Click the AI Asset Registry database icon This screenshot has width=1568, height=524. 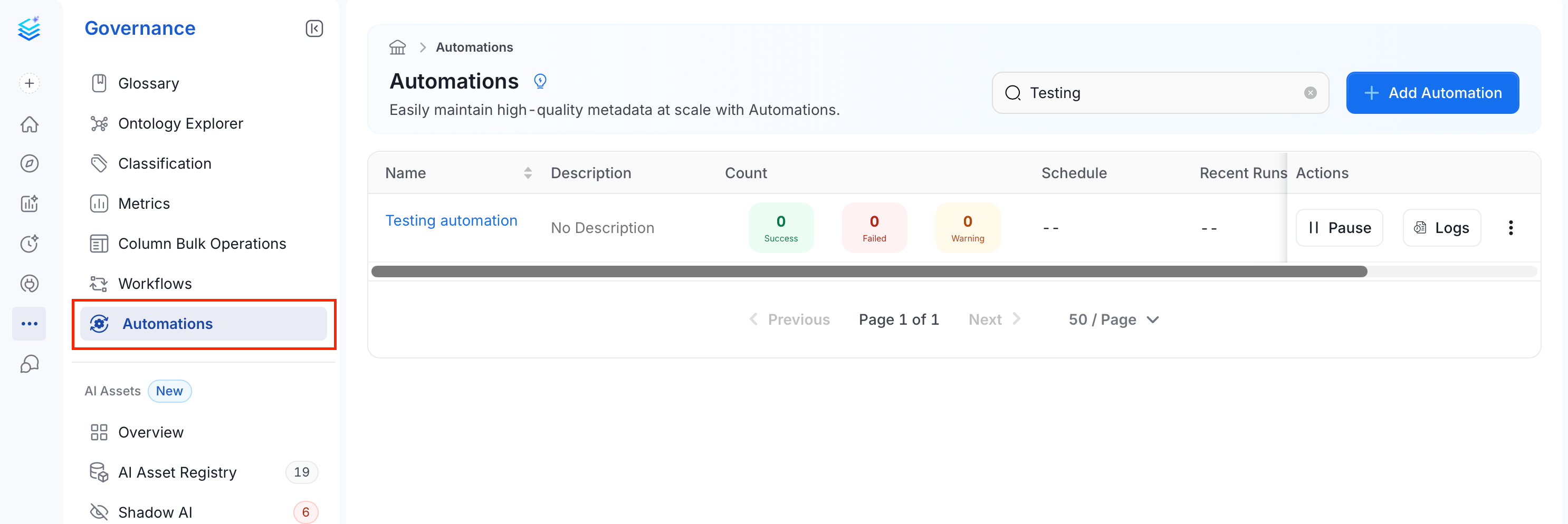click(x=99, y=472)
